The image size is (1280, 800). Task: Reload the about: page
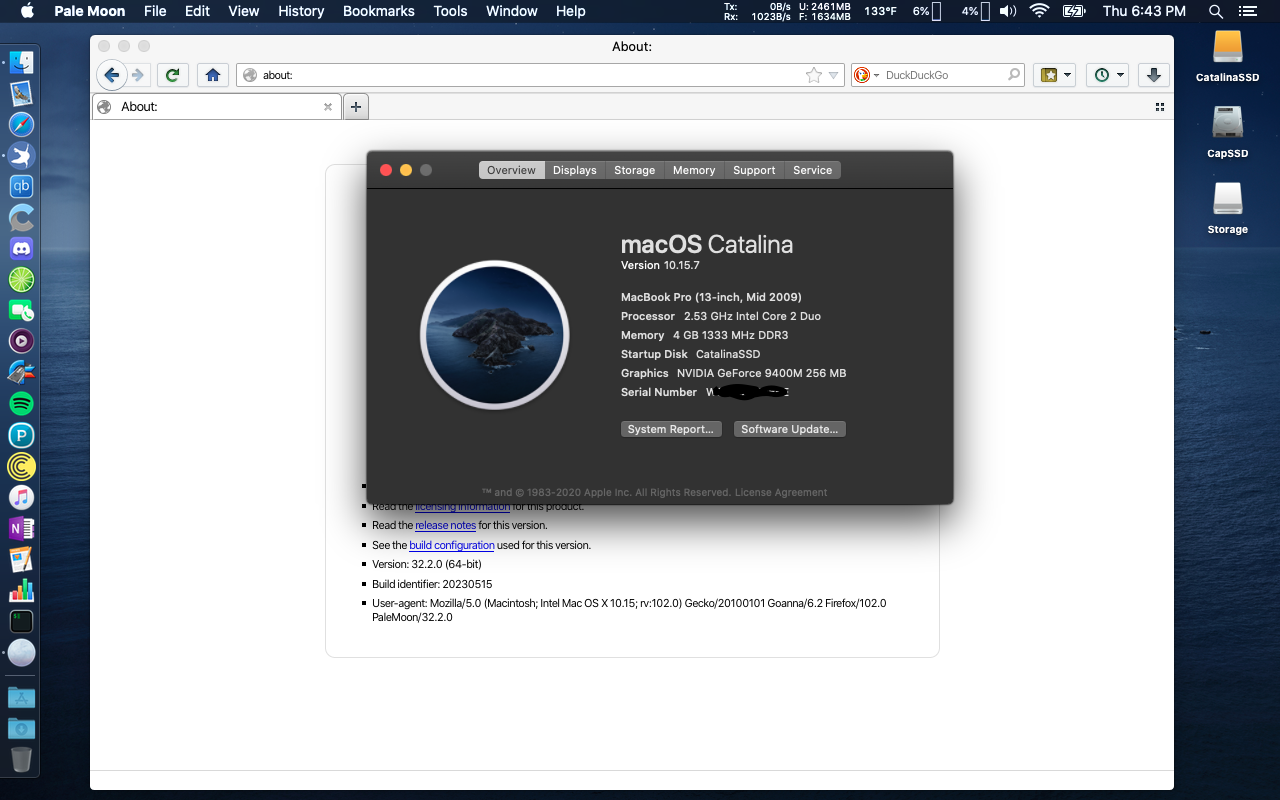click(173, 75)
